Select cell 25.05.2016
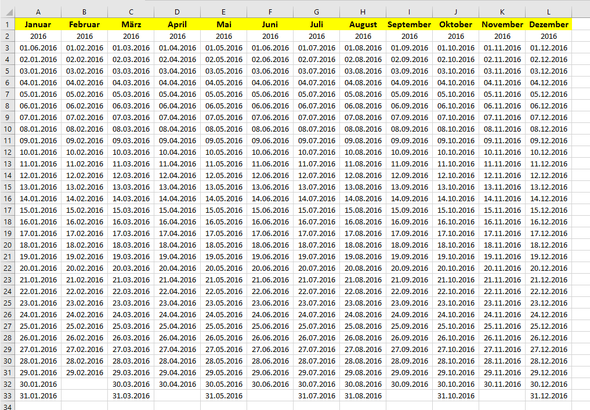 pos(224,326)
